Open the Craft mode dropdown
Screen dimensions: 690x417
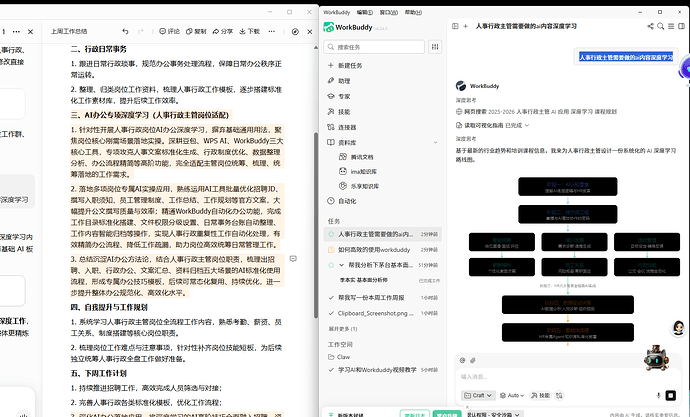click(478, 395)
